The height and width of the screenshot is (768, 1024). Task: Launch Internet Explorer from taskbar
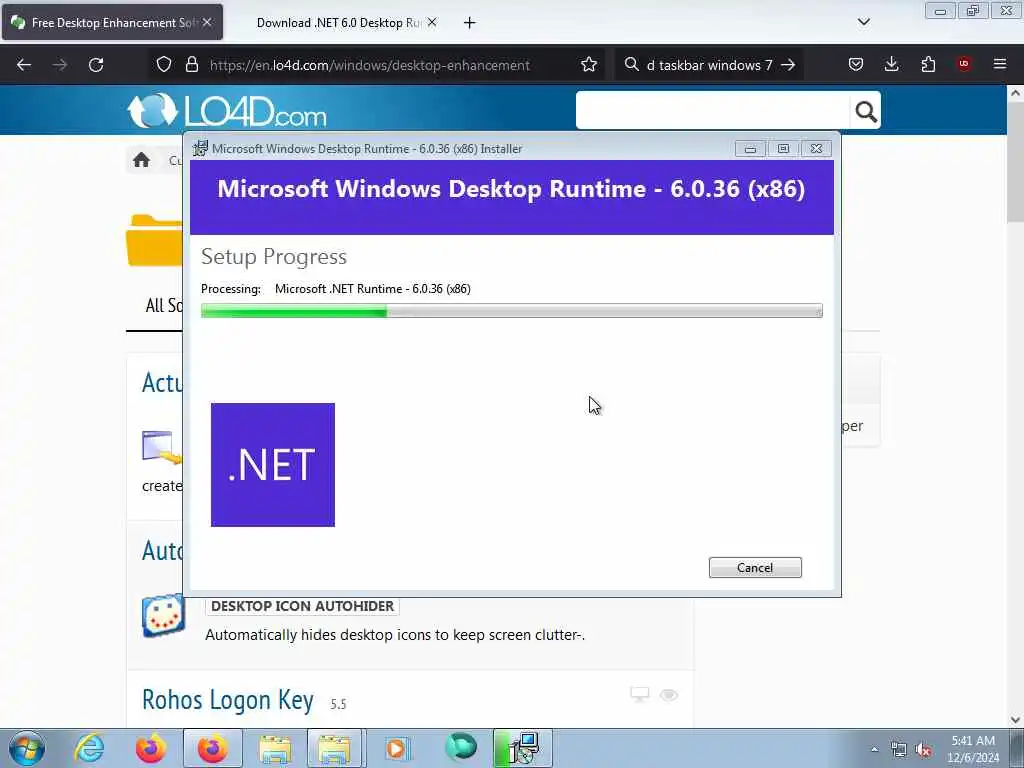point(89,748)
